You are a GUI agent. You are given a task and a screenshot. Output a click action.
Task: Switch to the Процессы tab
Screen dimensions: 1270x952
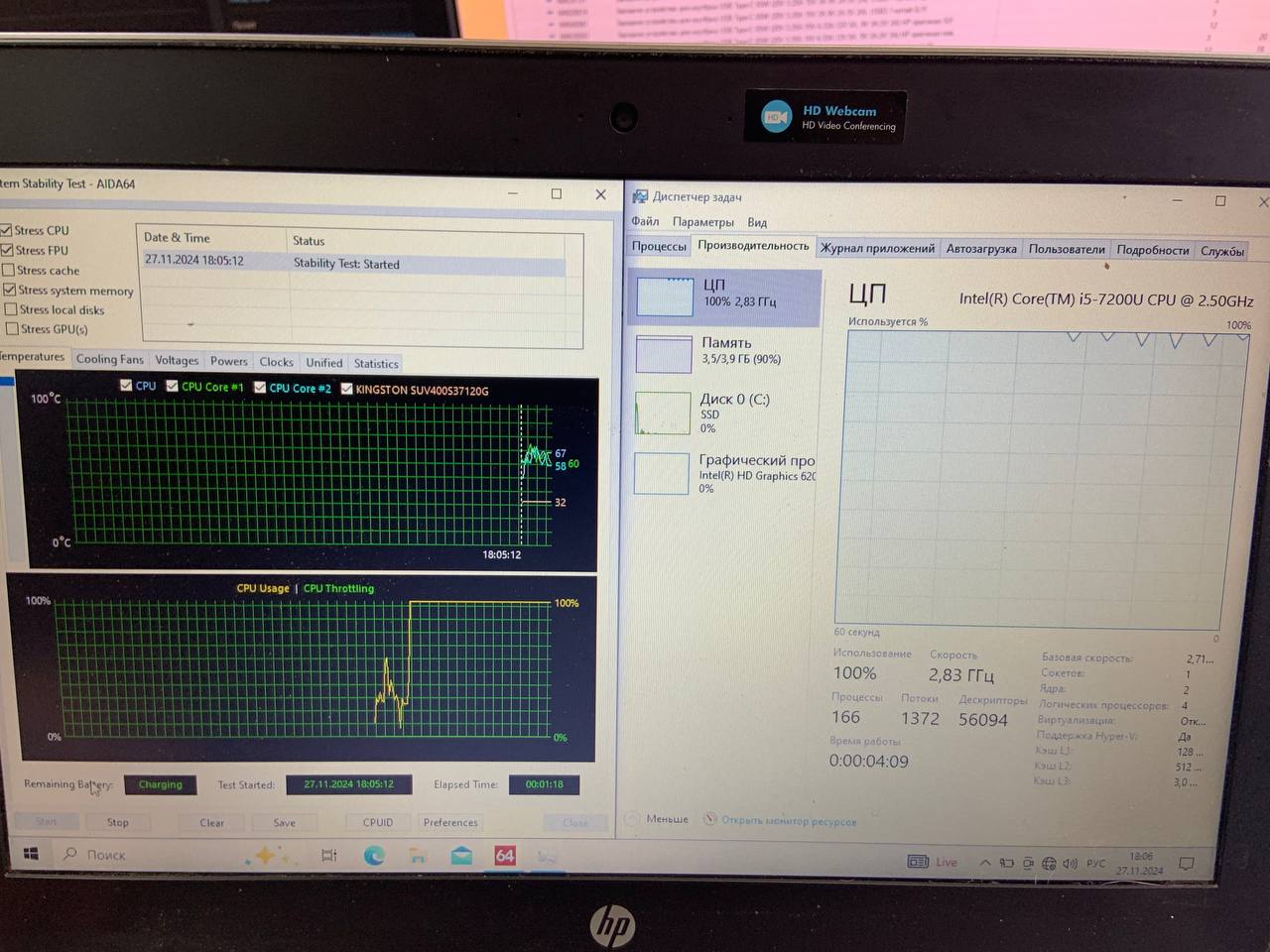pyautogui.click(x=658, y=246)
